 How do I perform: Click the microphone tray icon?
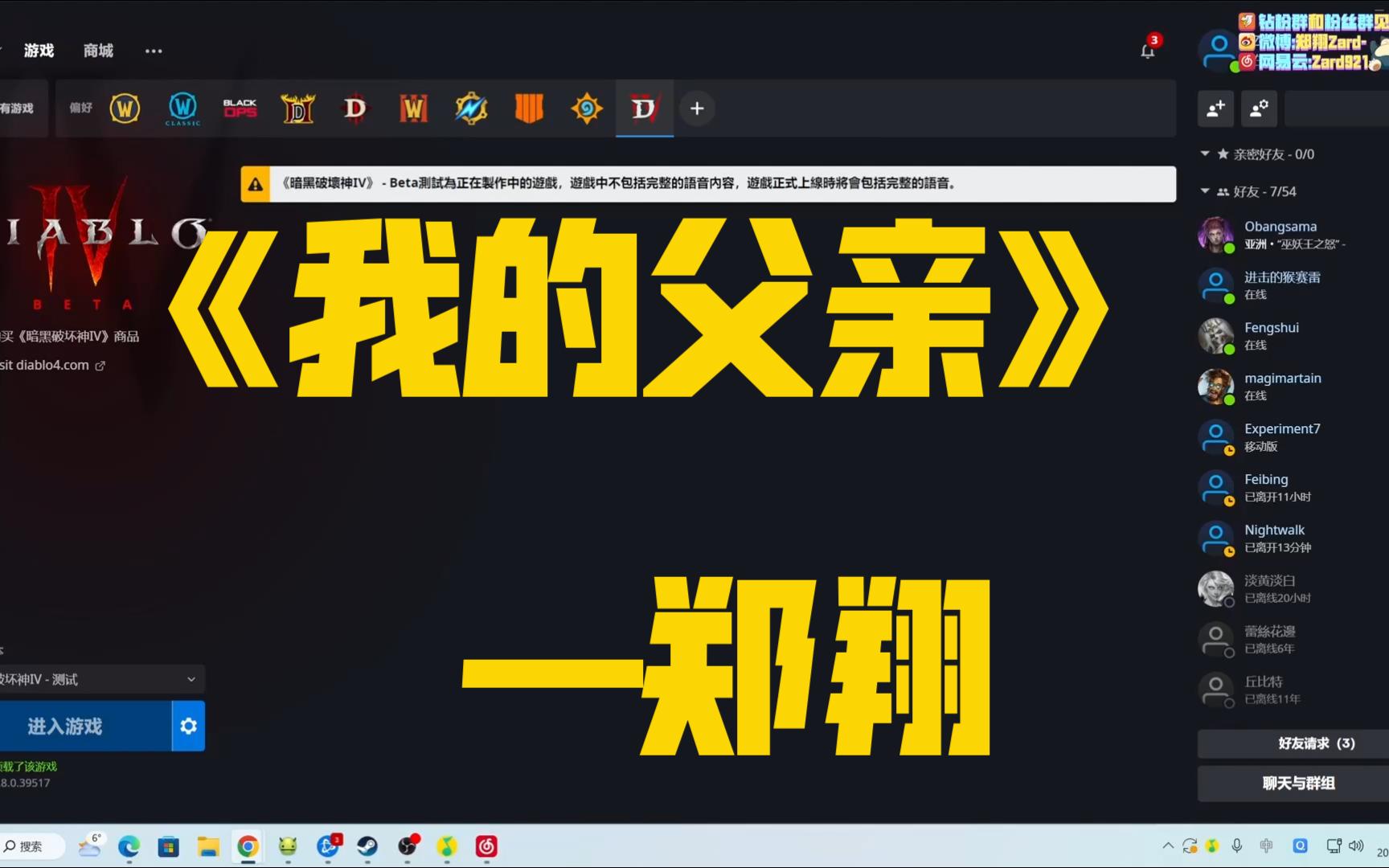click(1237, 845)
